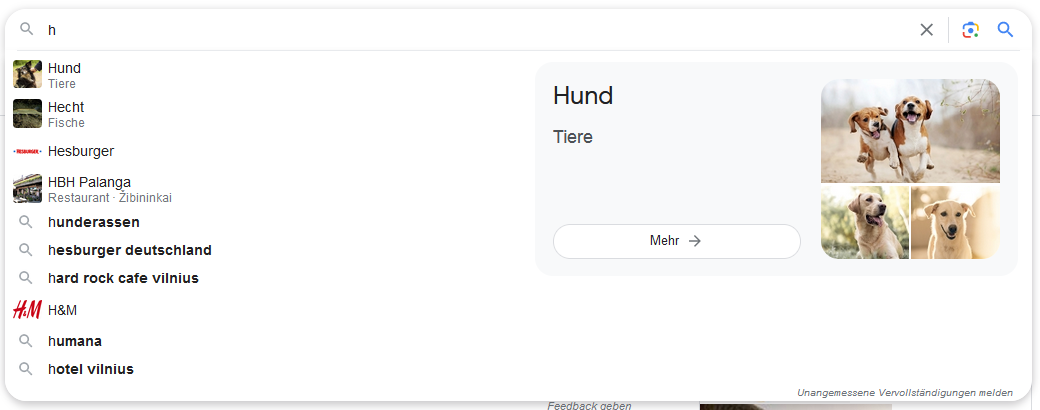Open the two running beagles photo
This screenshot has width=1040, height=410.
[910, 130]
